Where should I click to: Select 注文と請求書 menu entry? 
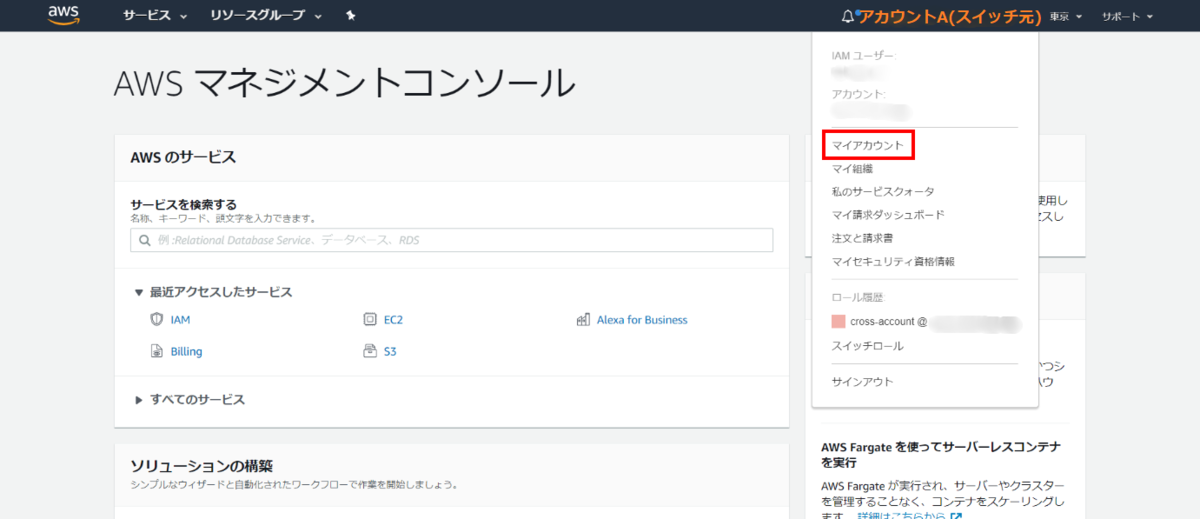coord(862,238)
